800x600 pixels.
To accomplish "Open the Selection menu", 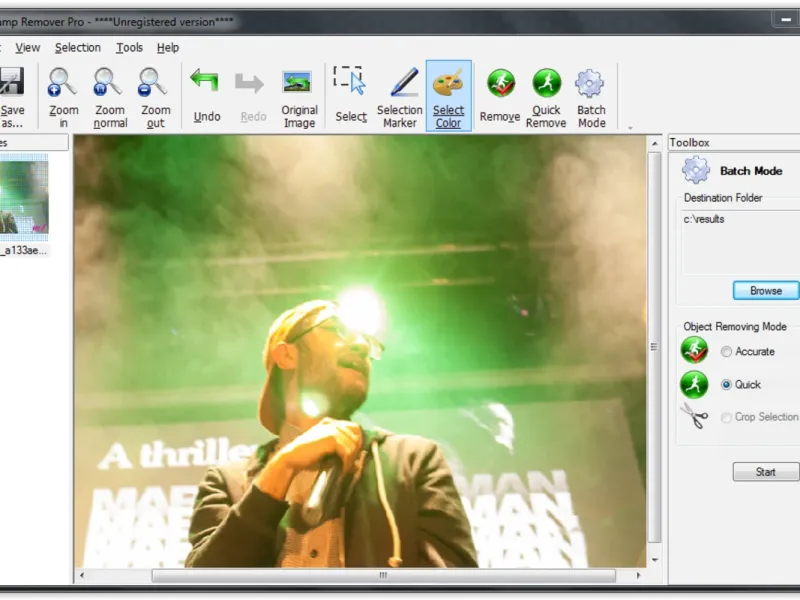I will pyautogui.click(x=78, y=48).
